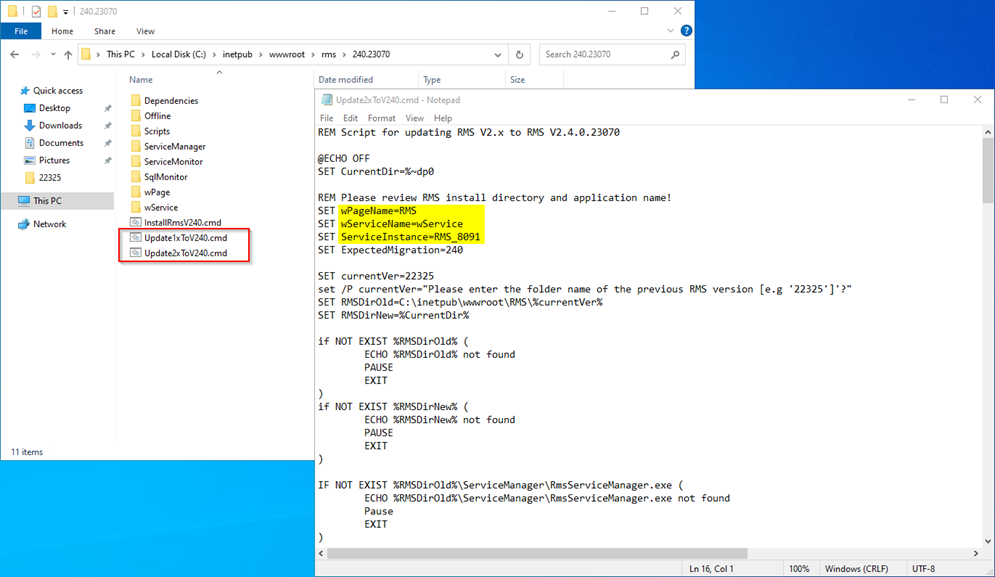Click the 'rms' breadcrumb segment
This screenshot has width=995, height=577.
pos(329,55)
